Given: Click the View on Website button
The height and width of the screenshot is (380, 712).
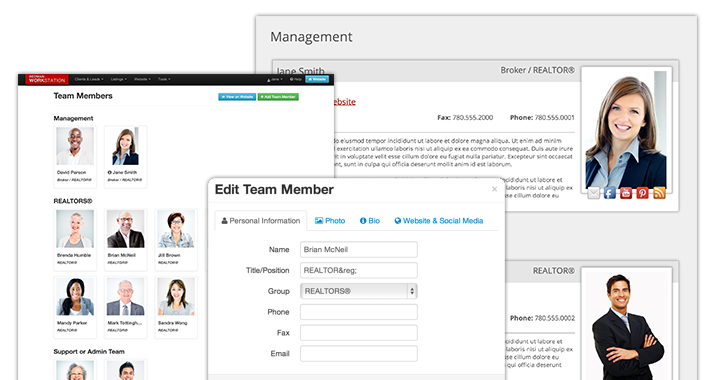Looking at the screenshot, I should coord(237,97).
